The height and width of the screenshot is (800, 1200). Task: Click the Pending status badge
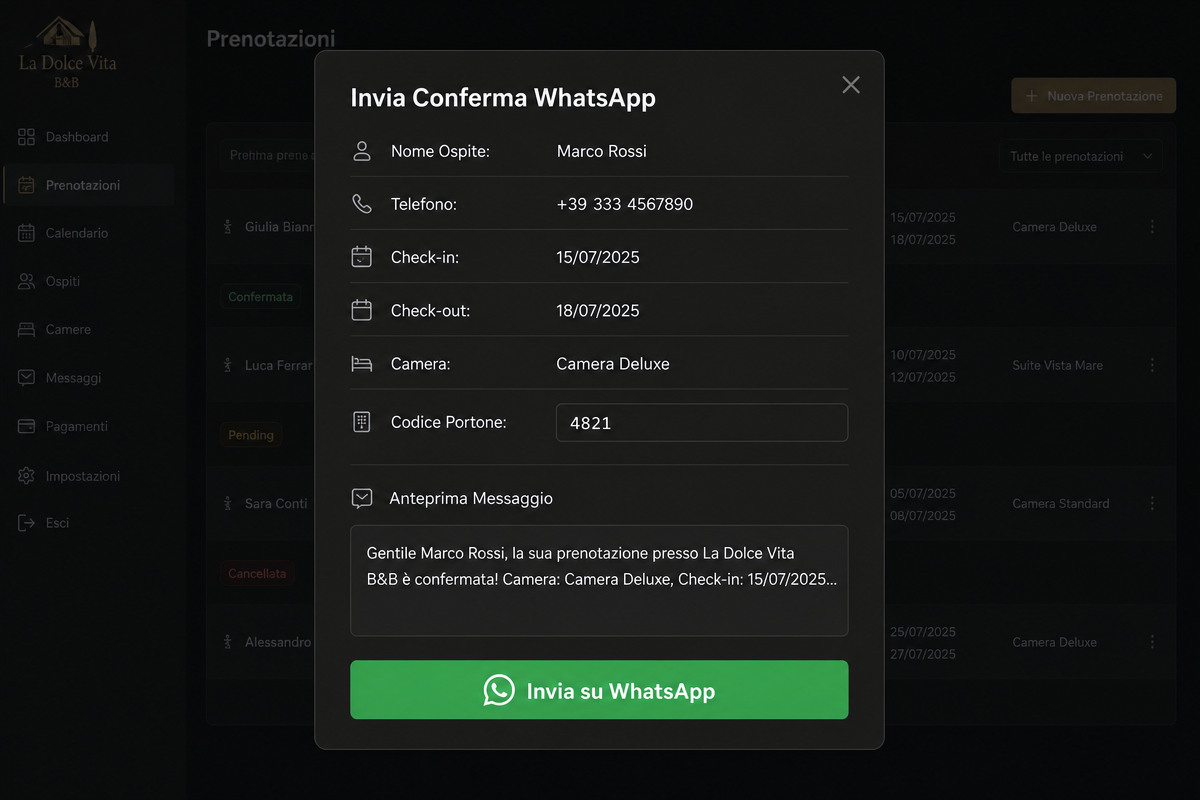pos(251,435)
